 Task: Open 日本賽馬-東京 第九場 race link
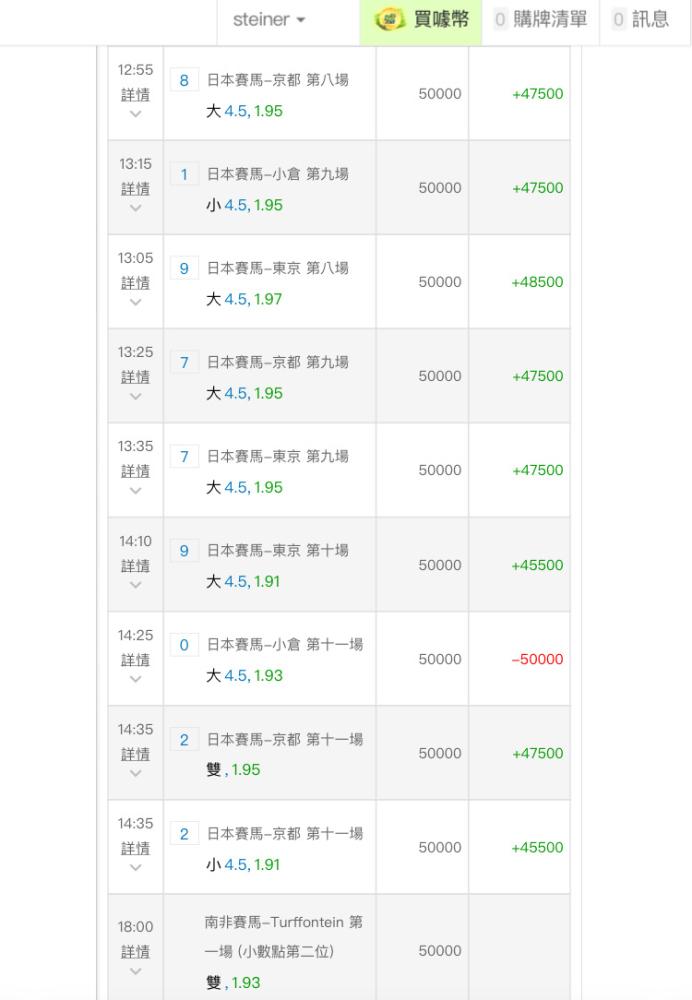(x=278, y=456)
